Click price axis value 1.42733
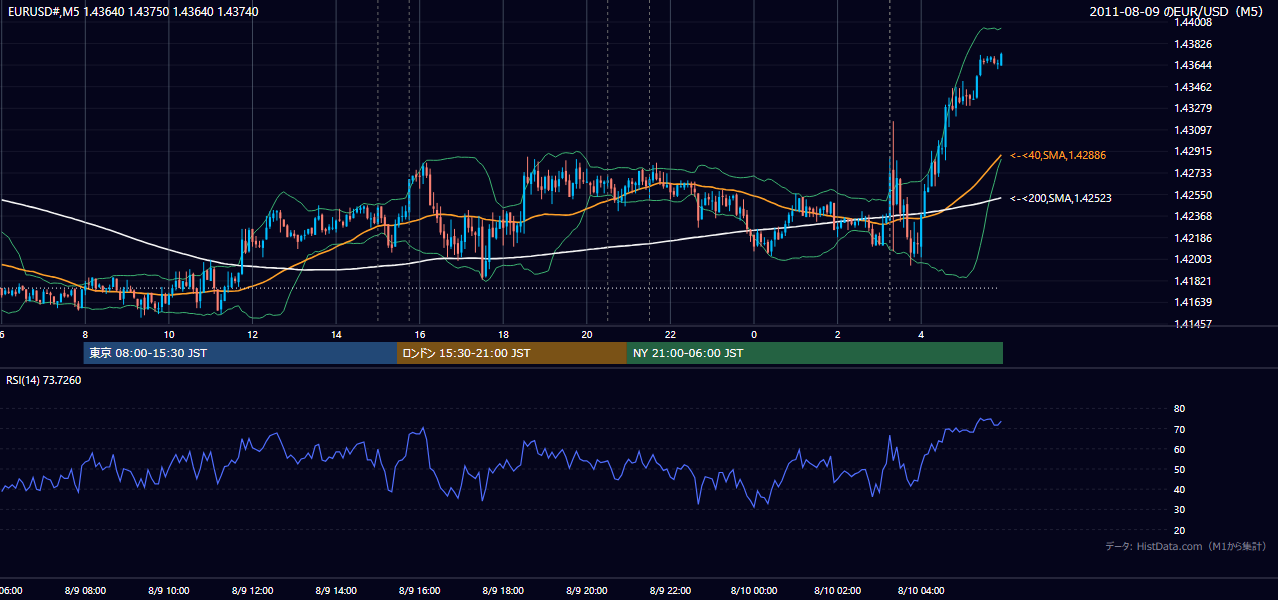The image size is (1278, 600). (x=1193, y=173)
